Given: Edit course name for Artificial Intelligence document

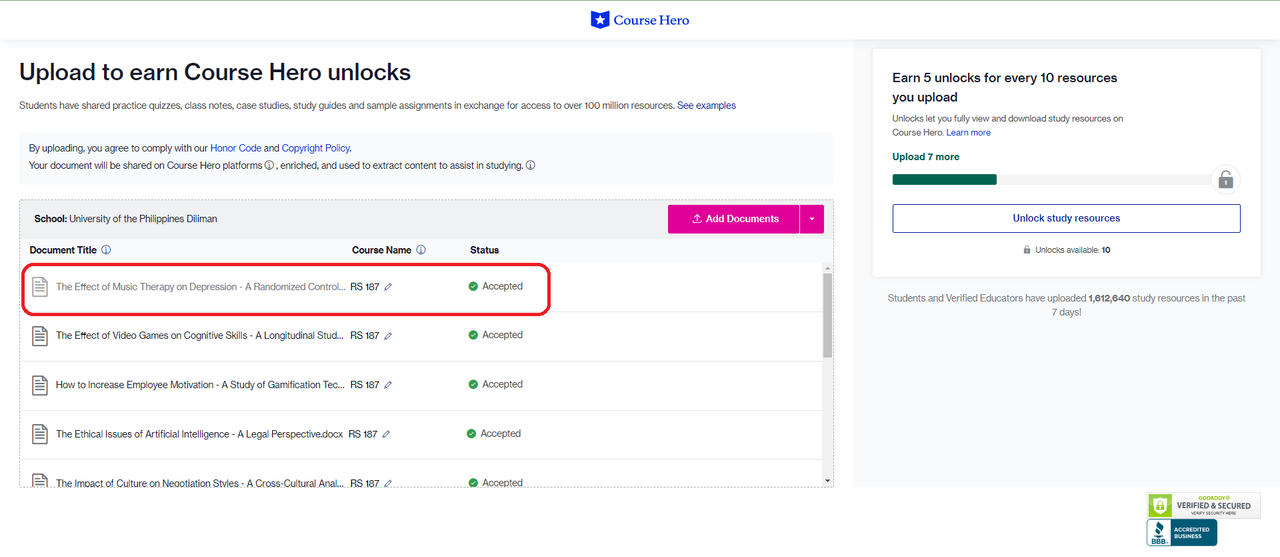Looking at the screenshot, I should (x=386, y=434).
